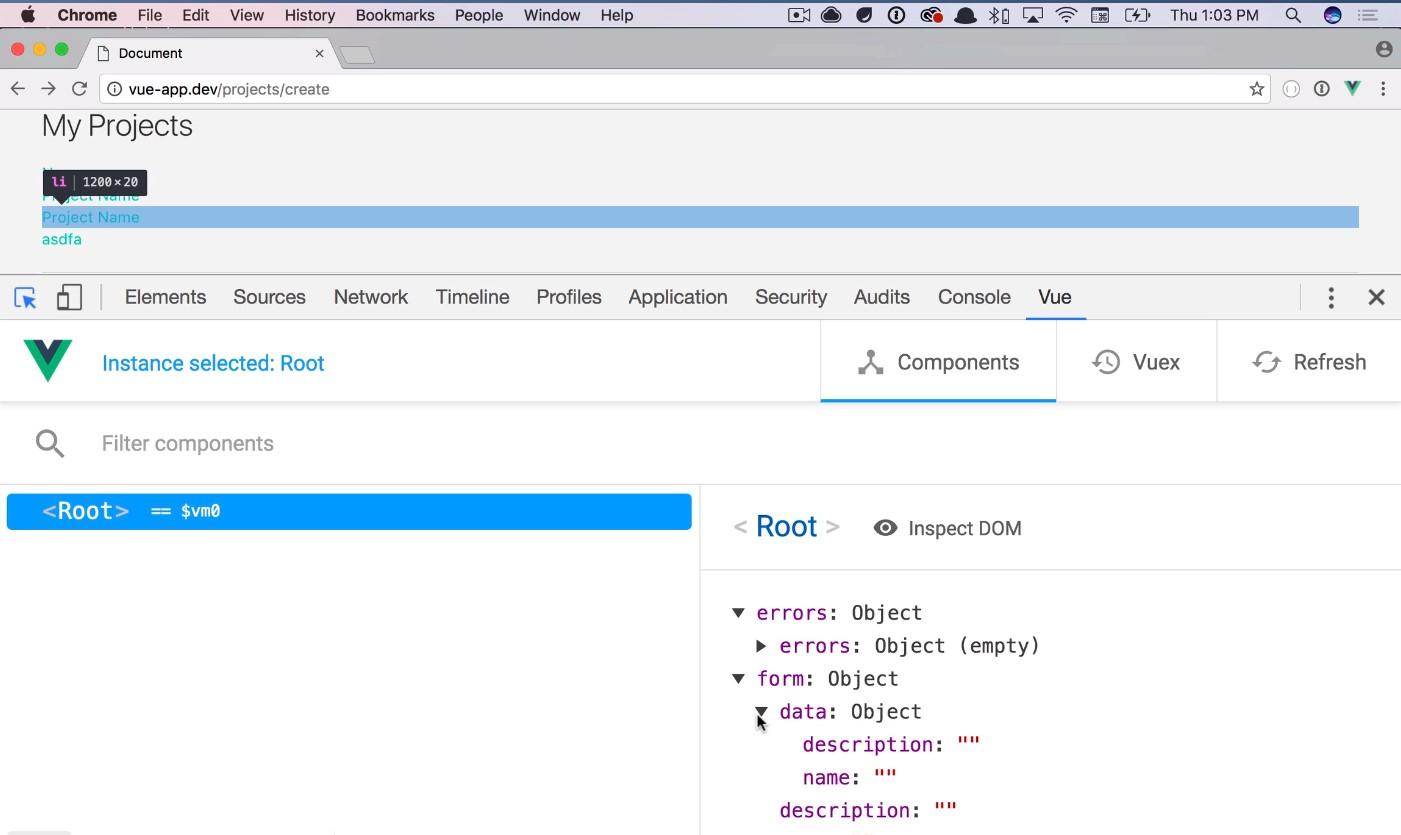Open DevTools three-dot customize menu
The image size is (1401, 835).
tap(1330, 297)
